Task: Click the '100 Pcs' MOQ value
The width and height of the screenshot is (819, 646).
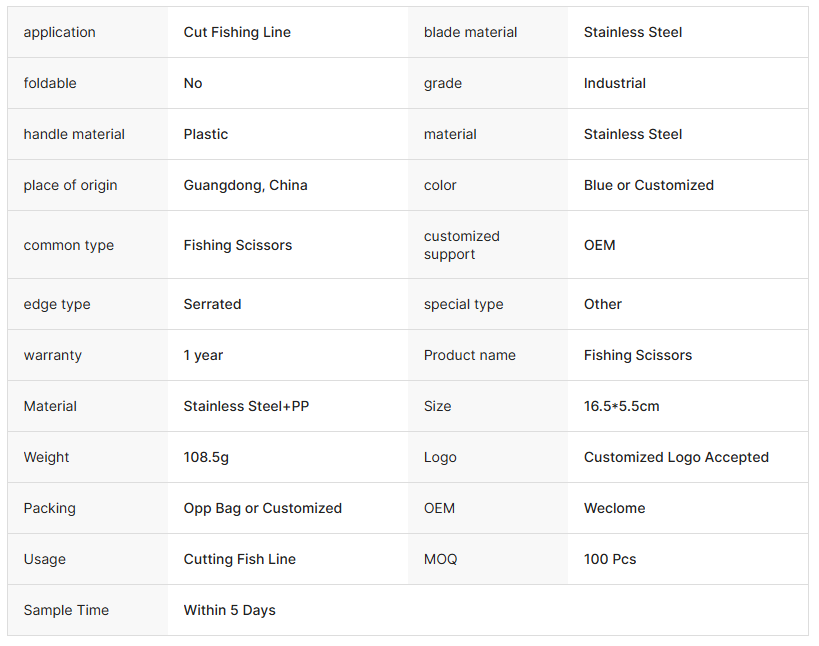Action: [x=610, y=559]
